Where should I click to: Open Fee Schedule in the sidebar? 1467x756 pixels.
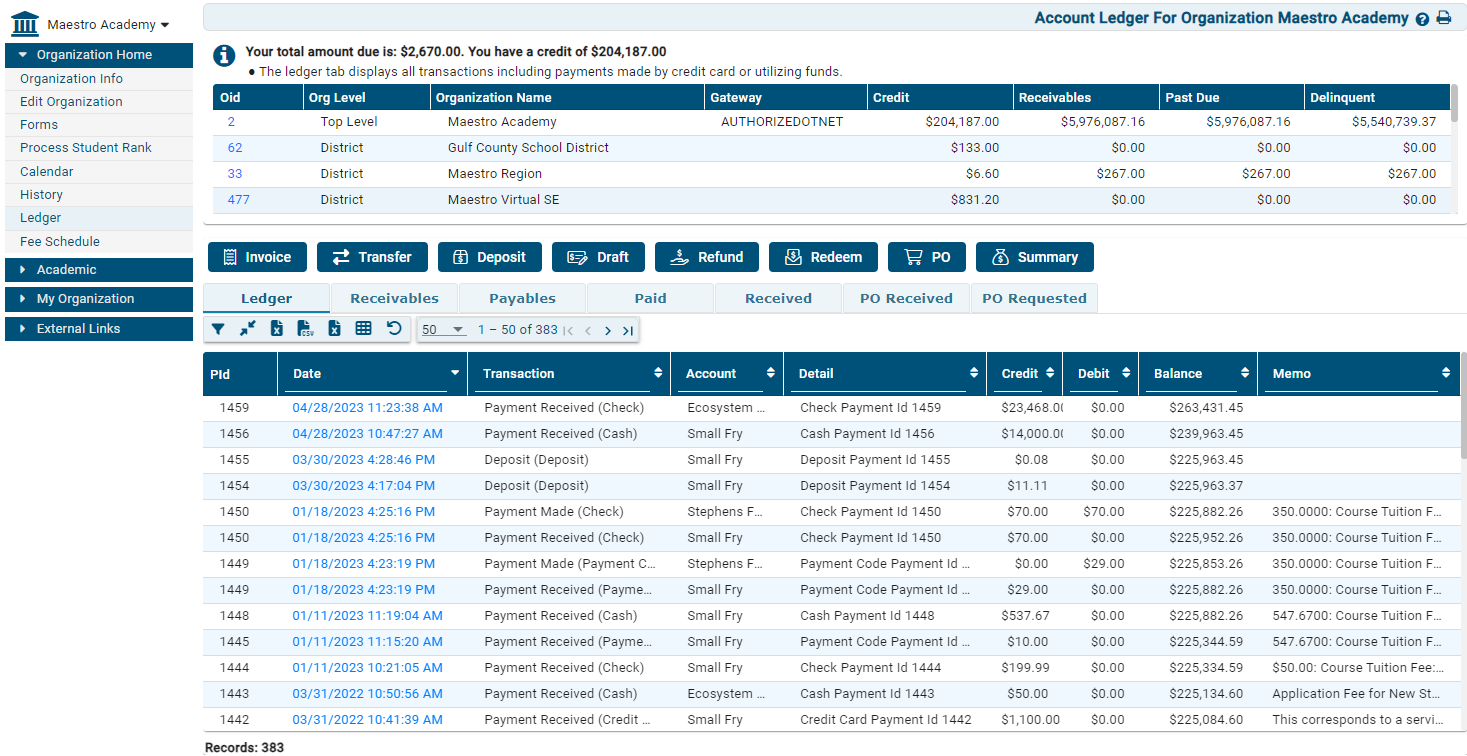point(60,242)
